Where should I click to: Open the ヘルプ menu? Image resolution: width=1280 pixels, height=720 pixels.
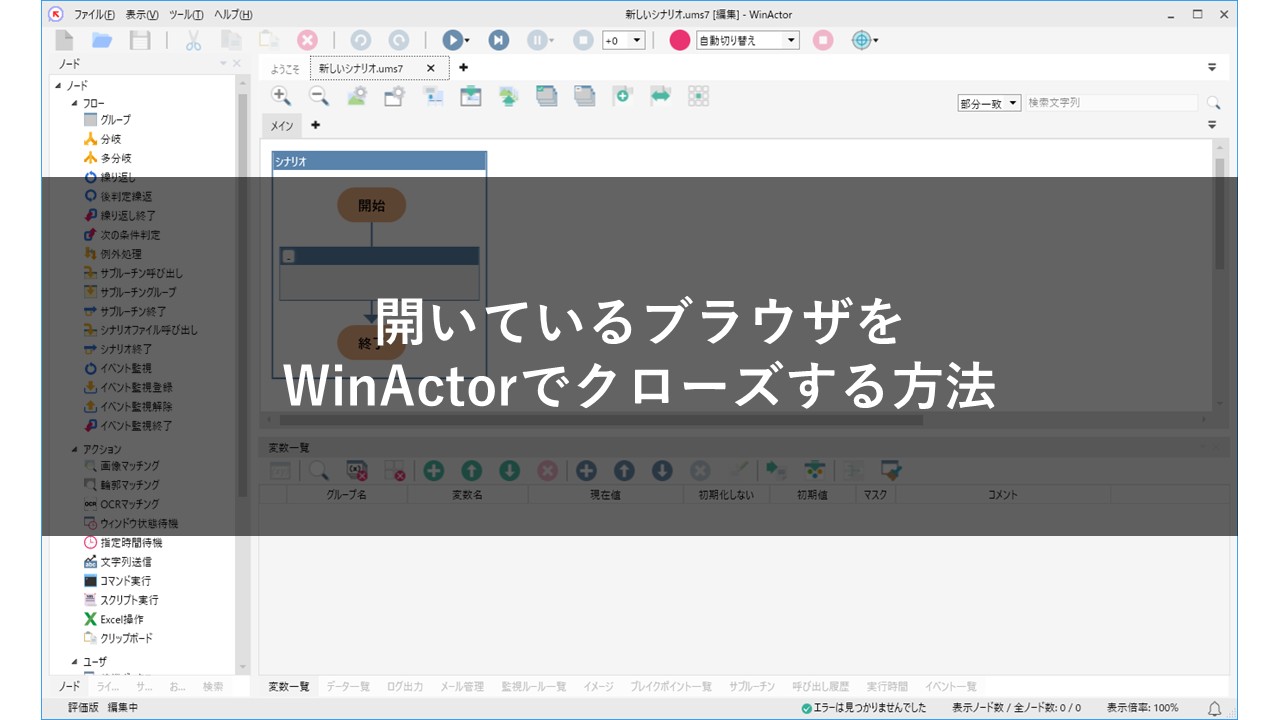[x=233, y=15]
